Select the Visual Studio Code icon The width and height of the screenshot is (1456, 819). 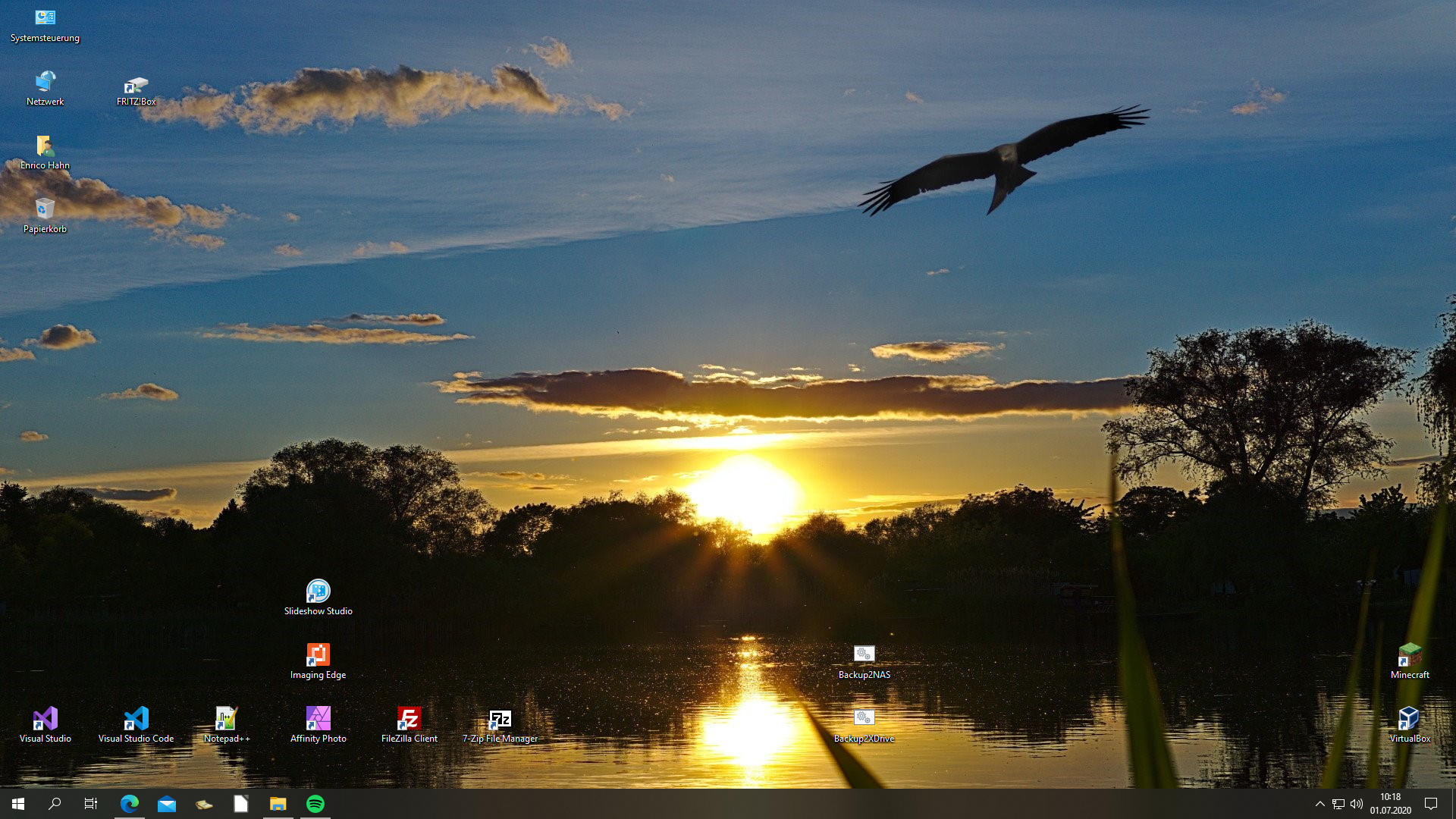136,719
